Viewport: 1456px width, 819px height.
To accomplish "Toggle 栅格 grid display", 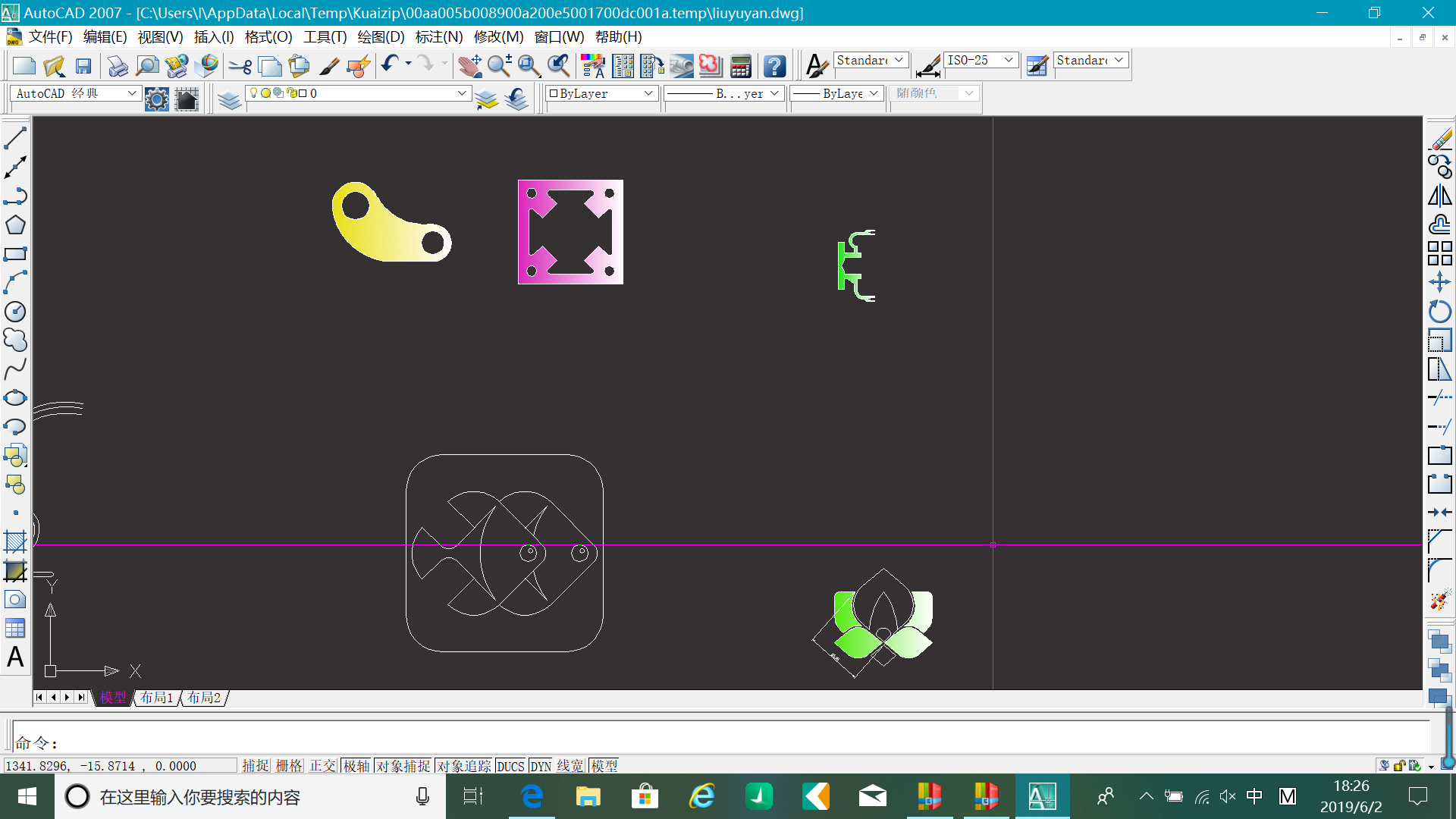I will point(289,766).
